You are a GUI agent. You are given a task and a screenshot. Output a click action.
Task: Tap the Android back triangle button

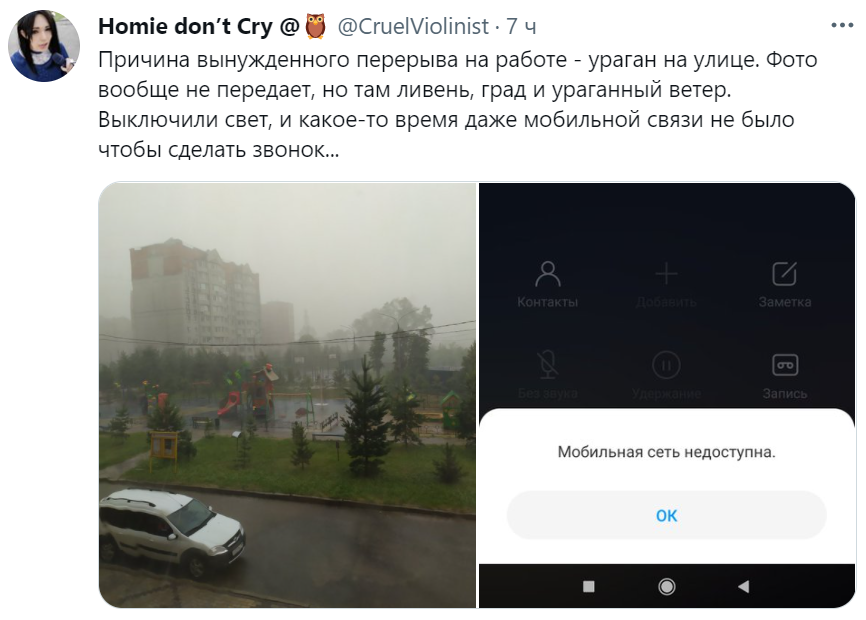coord(743,586)
